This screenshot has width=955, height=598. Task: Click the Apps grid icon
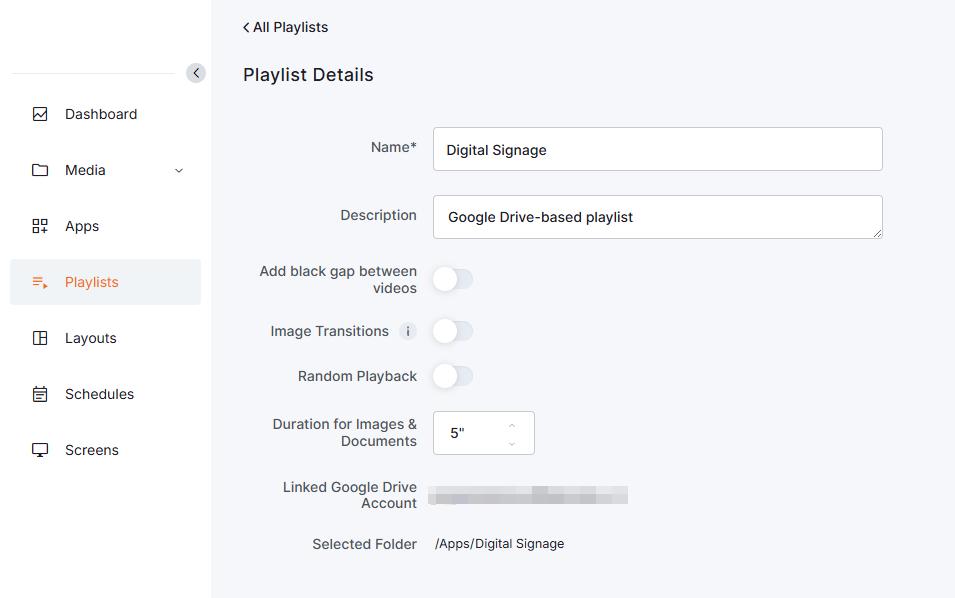coord(40,226)
